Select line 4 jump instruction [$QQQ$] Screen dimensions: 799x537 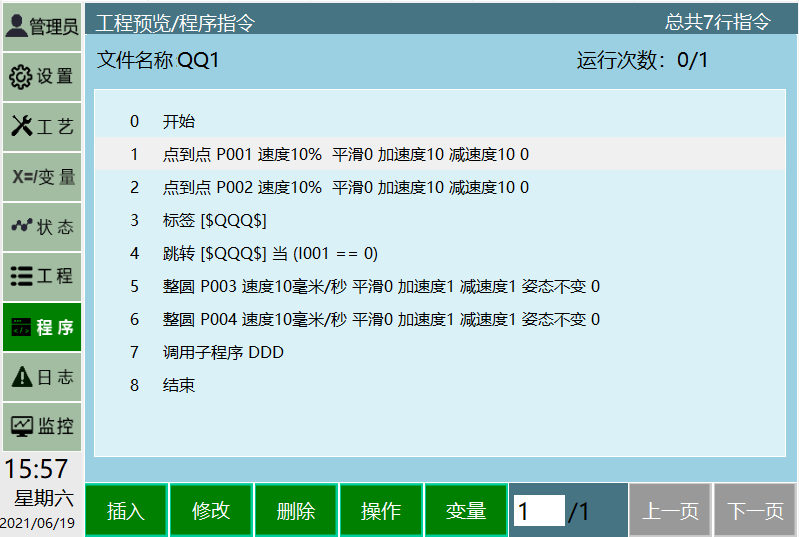[x=270, y=253]
